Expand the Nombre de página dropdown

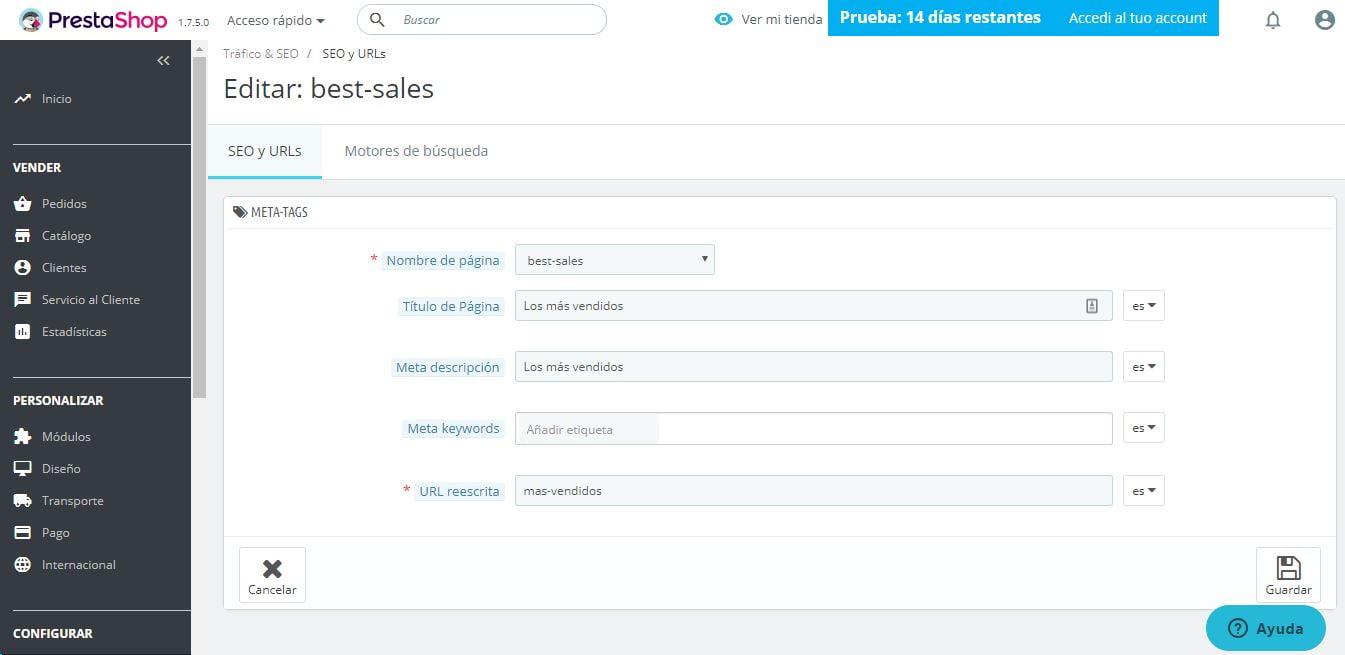click(614, 259)
